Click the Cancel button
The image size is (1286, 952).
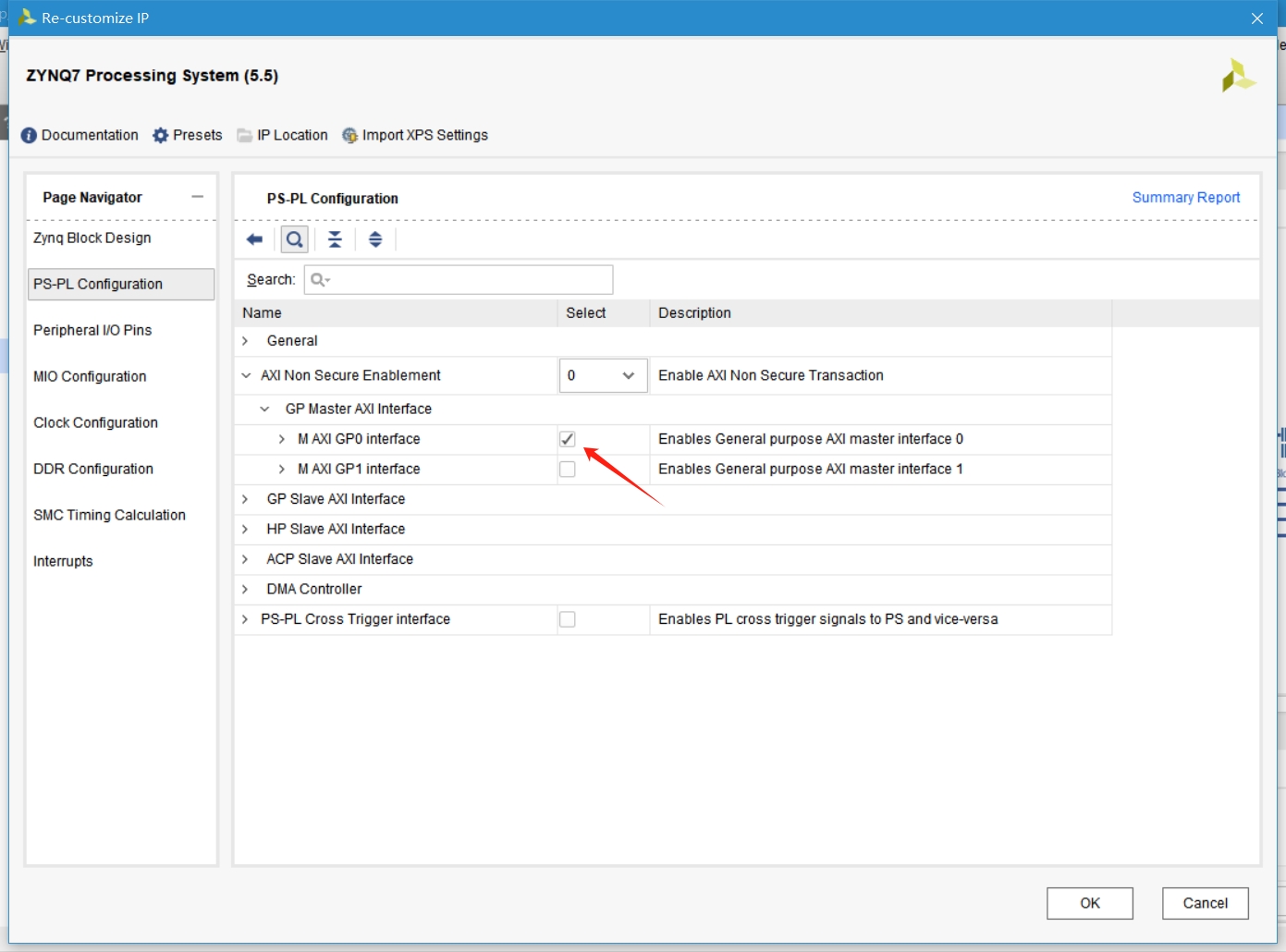point(1206,903)
